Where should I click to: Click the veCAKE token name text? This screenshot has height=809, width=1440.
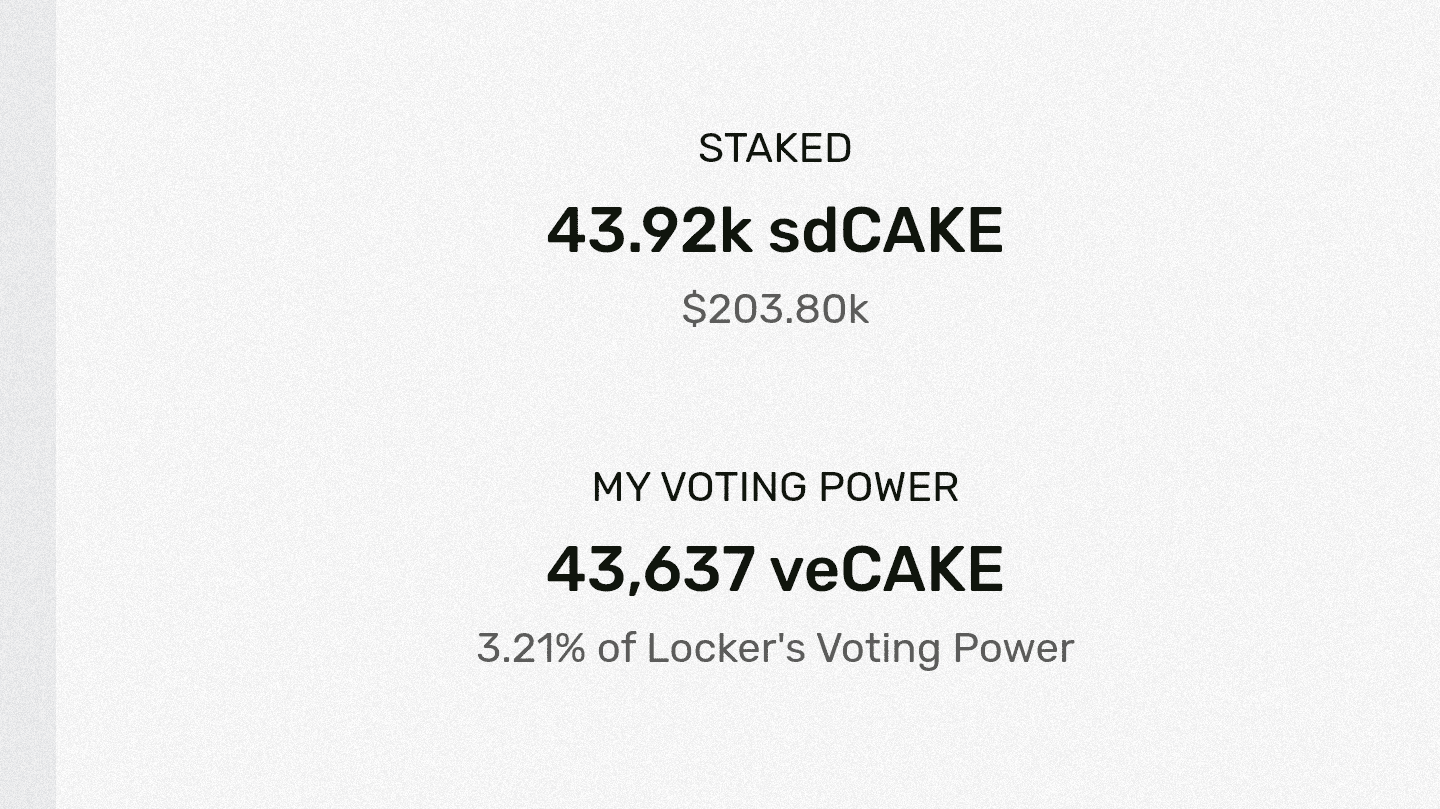click(886, 570)
